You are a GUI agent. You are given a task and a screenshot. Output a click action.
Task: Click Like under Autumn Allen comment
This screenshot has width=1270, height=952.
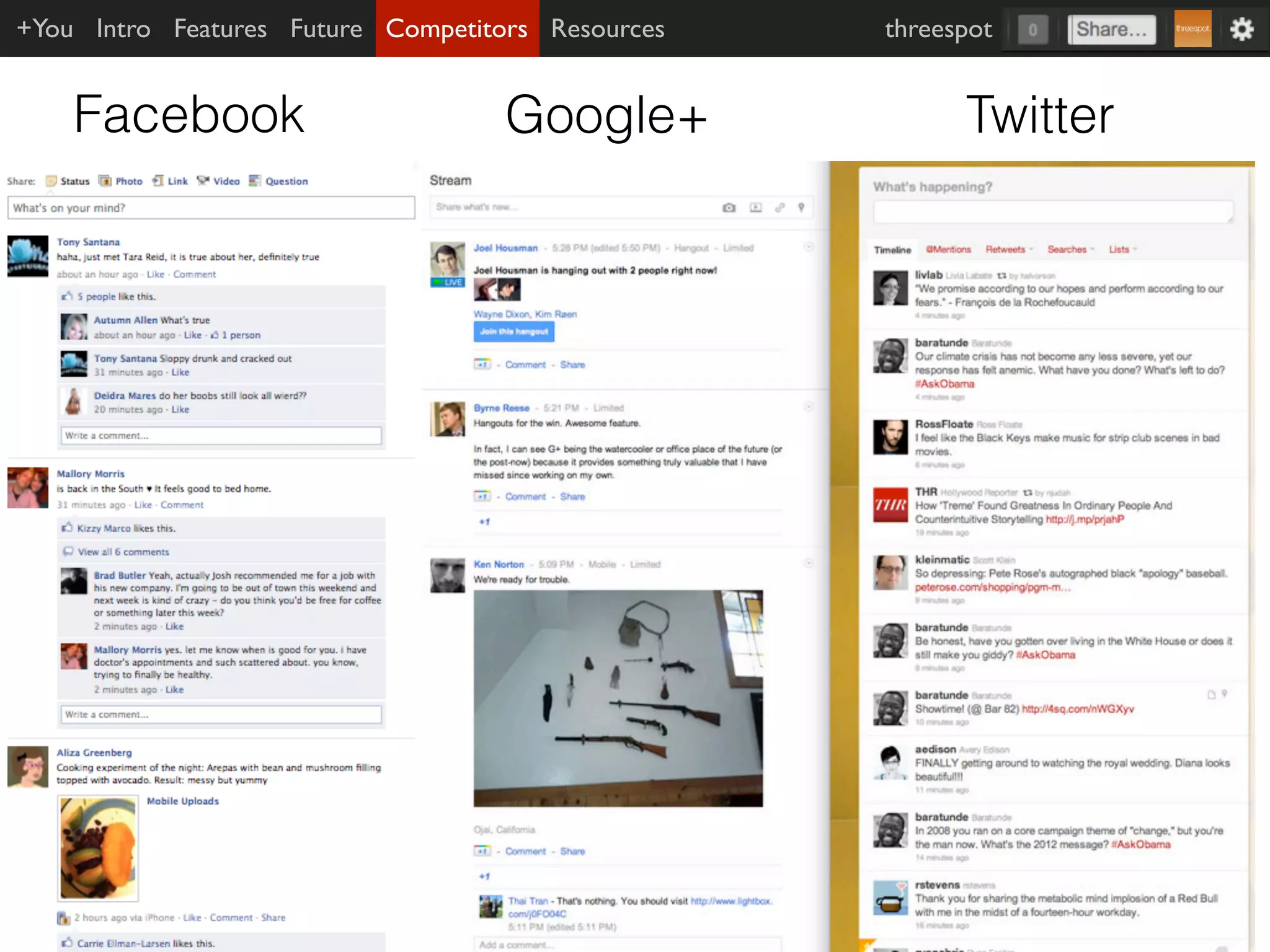[x=193, y=335]
